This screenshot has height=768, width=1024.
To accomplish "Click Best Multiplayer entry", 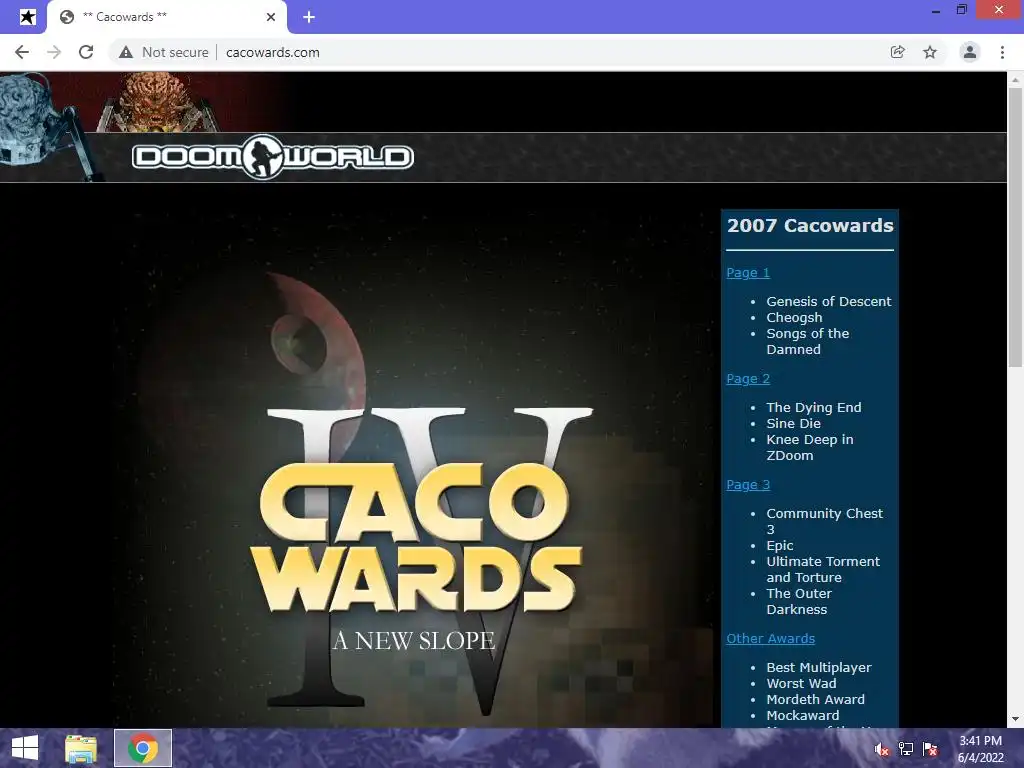I will 819,667.
